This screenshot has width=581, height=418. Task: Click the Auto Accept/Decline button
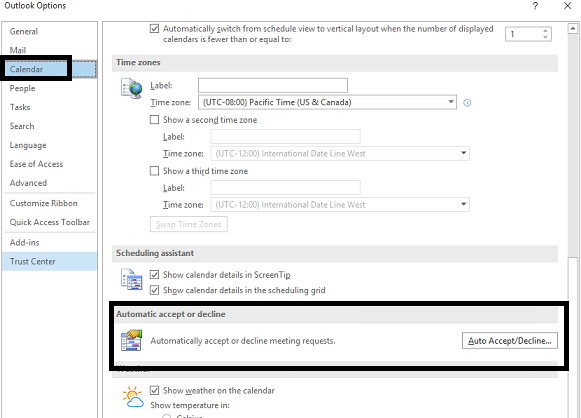(x=509, y=341)
